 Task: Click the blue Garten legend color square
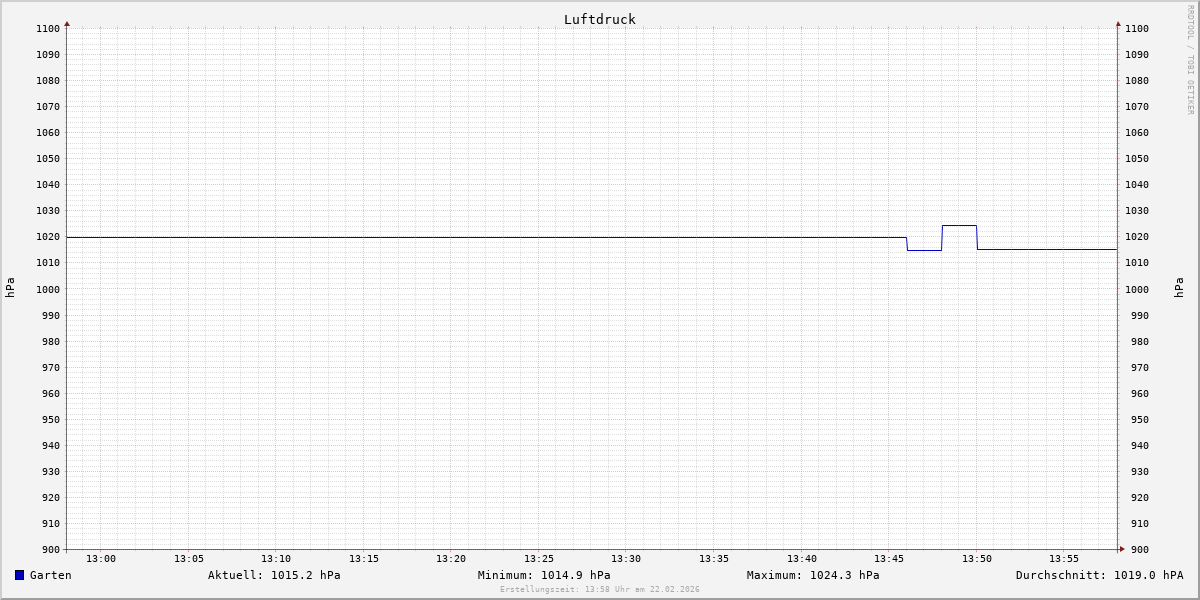pos(19,575)
